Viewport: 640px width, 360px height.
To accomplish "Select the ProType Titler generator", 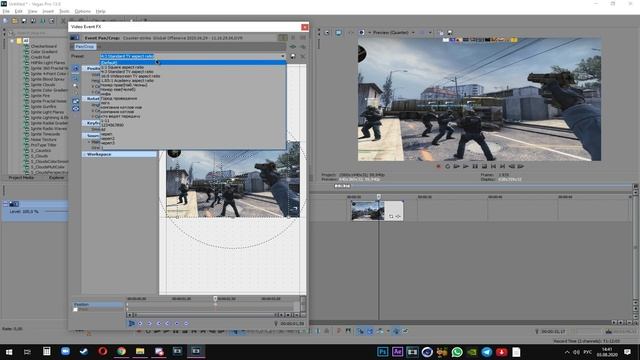I will 43,145.
